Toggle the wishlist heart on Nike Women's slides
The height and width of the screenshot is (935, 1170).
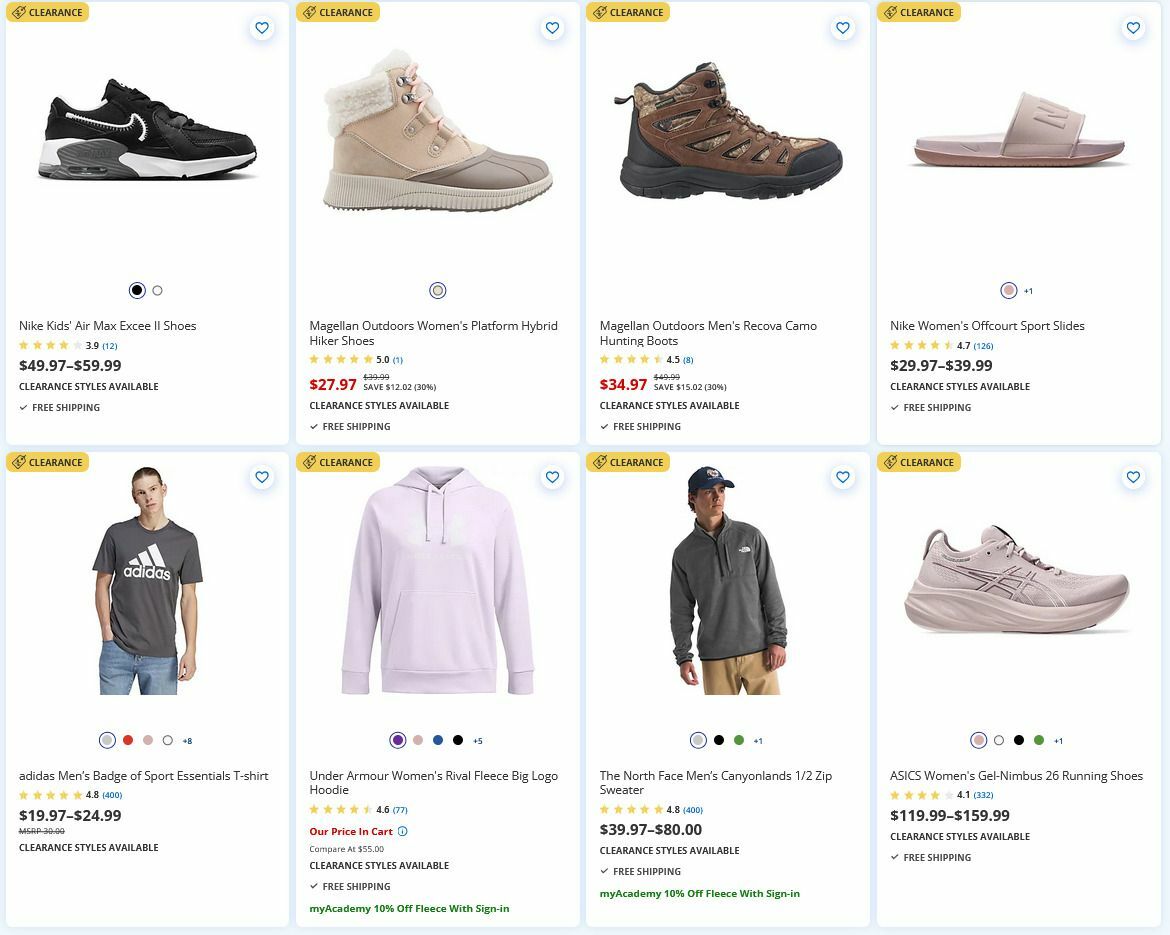(x=1133, y=28)
